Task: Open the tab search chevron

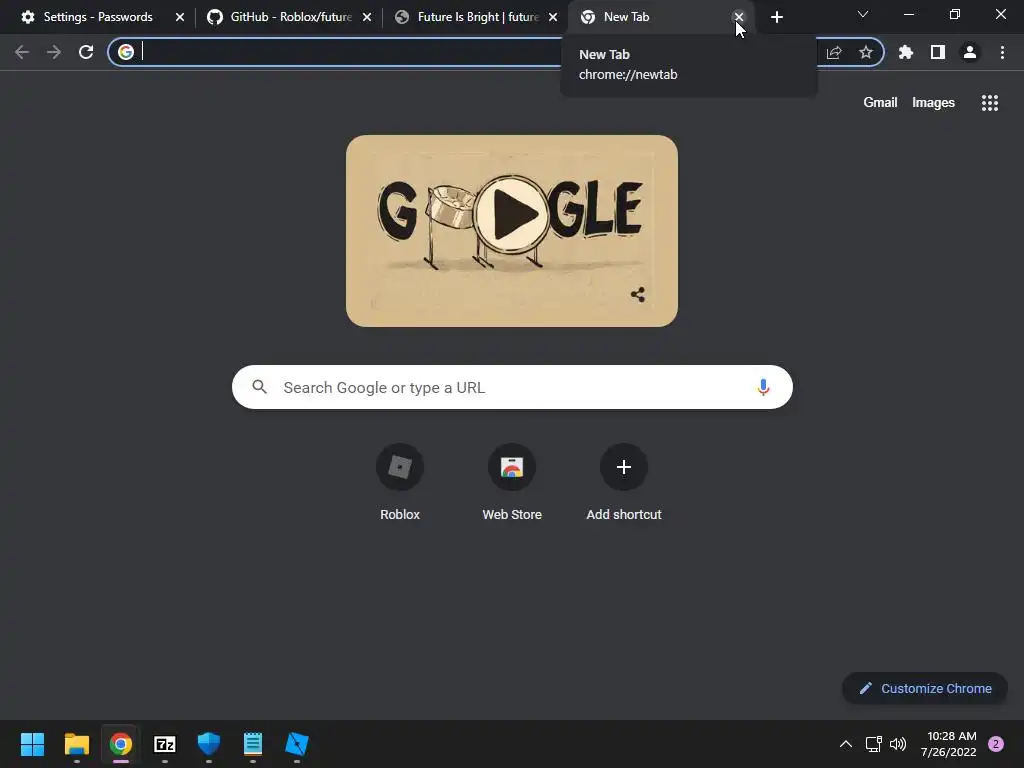Action: click(863, 14)
